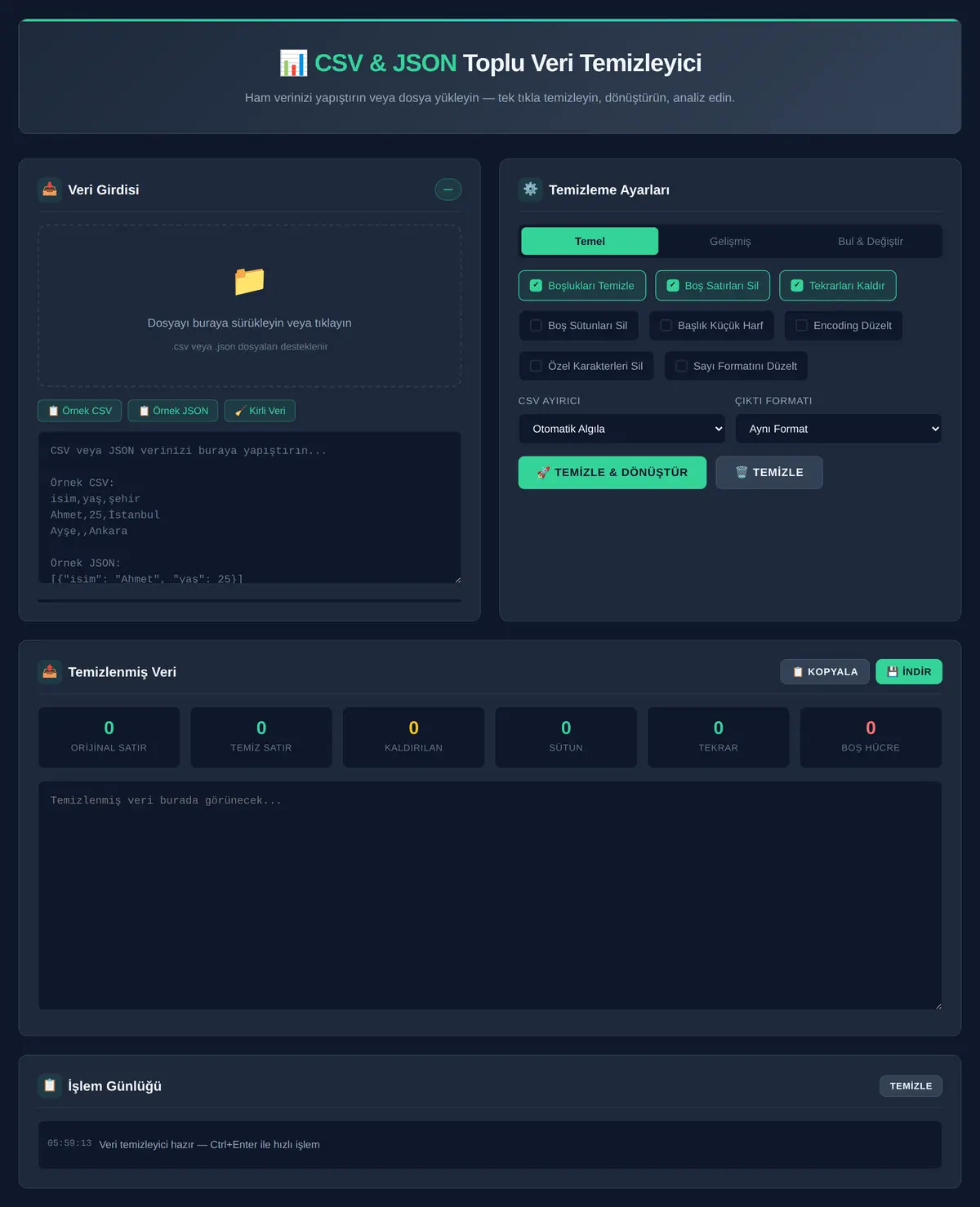Viewport: 980px width, 1207px height.
Task: Load the Kirli Veri sample
Action: (260, 411)
